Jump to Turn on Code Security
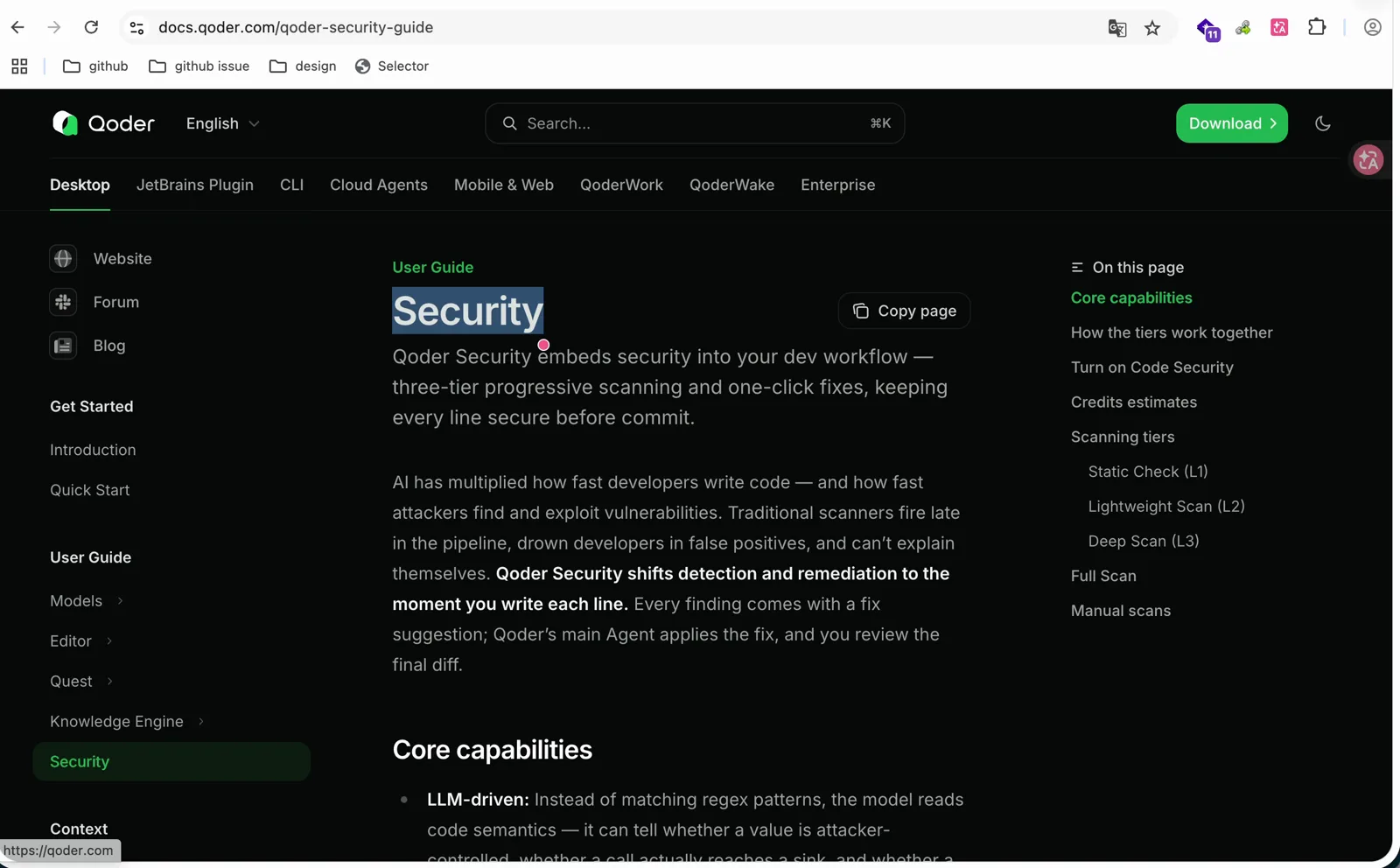Screen dimensions: 1400x868 (x=1152, y=367)
